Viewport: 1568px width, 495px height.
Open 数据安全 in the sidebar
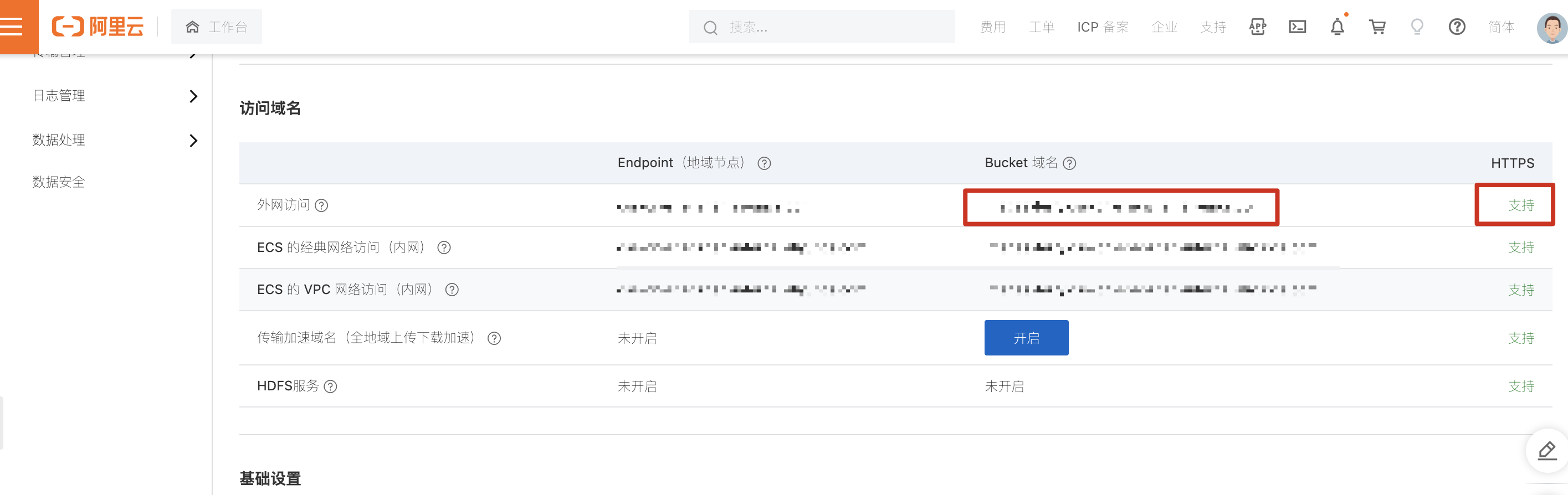[x=59, y=182]
